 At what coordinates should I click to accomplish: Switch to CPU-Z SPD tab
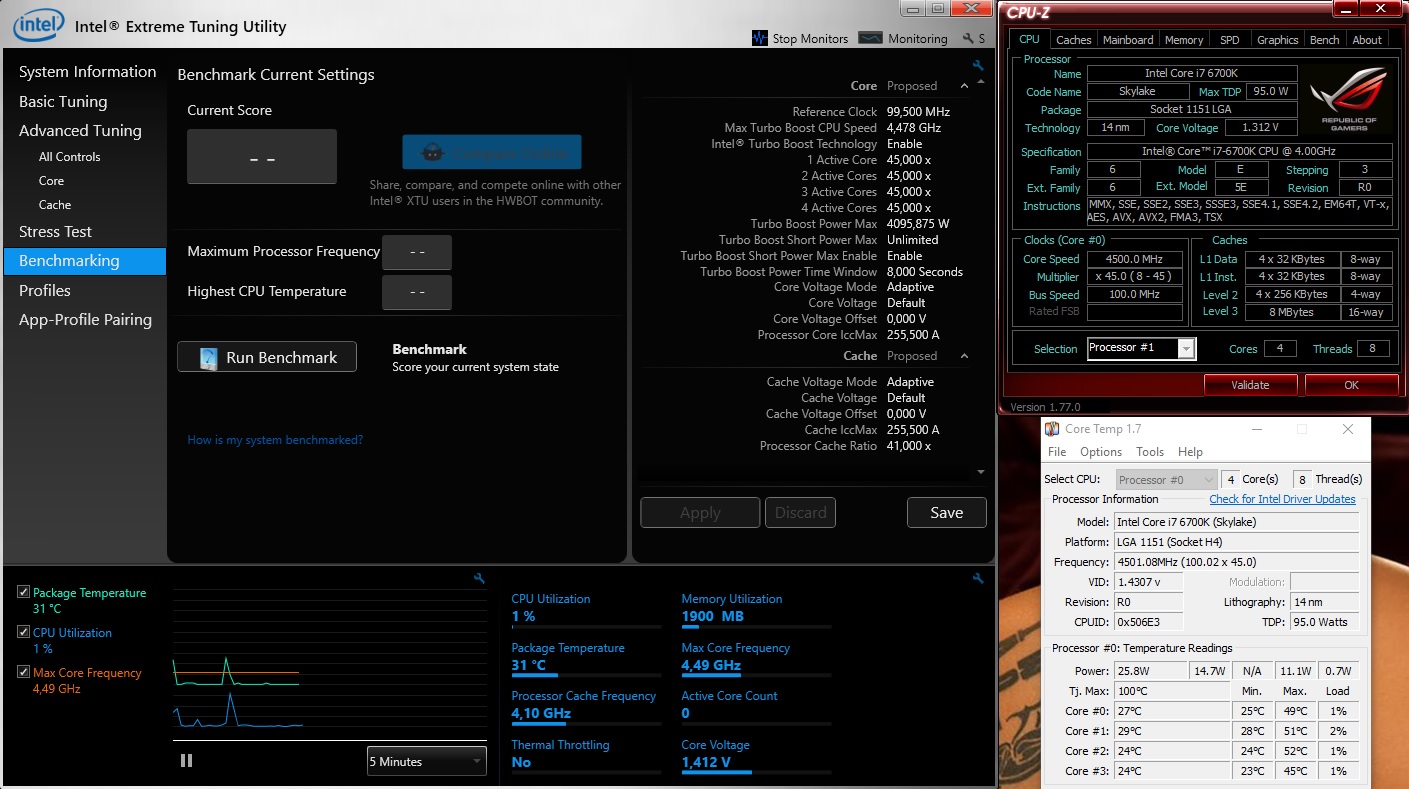1229,40
